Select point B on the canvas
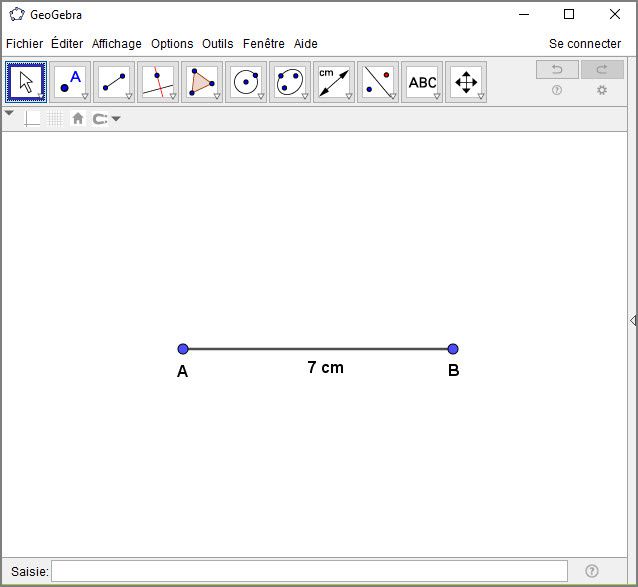The width and height of the screenshot is (638, 587). (453, 349)
